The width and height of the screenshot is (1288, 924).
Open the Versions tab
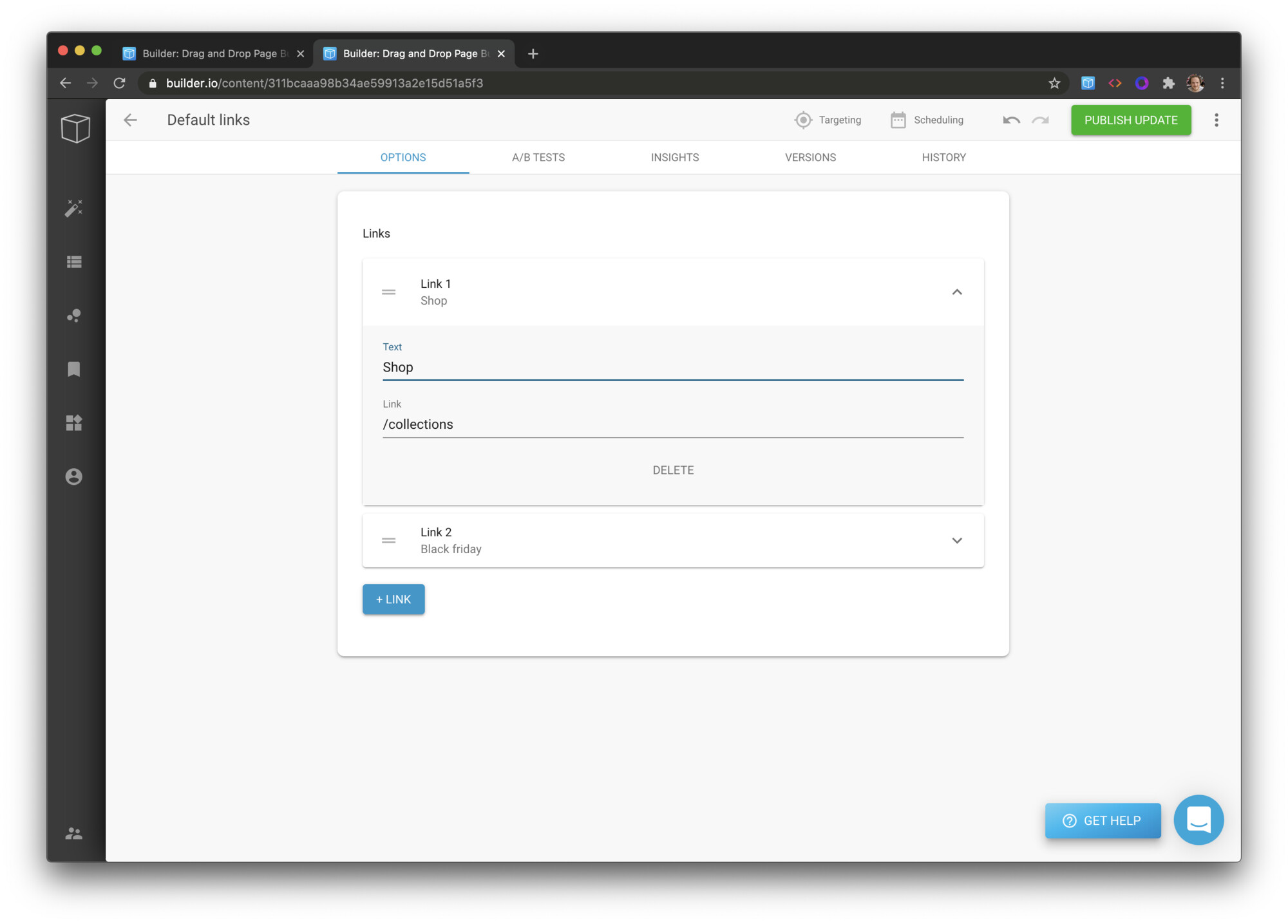point(810,158)
